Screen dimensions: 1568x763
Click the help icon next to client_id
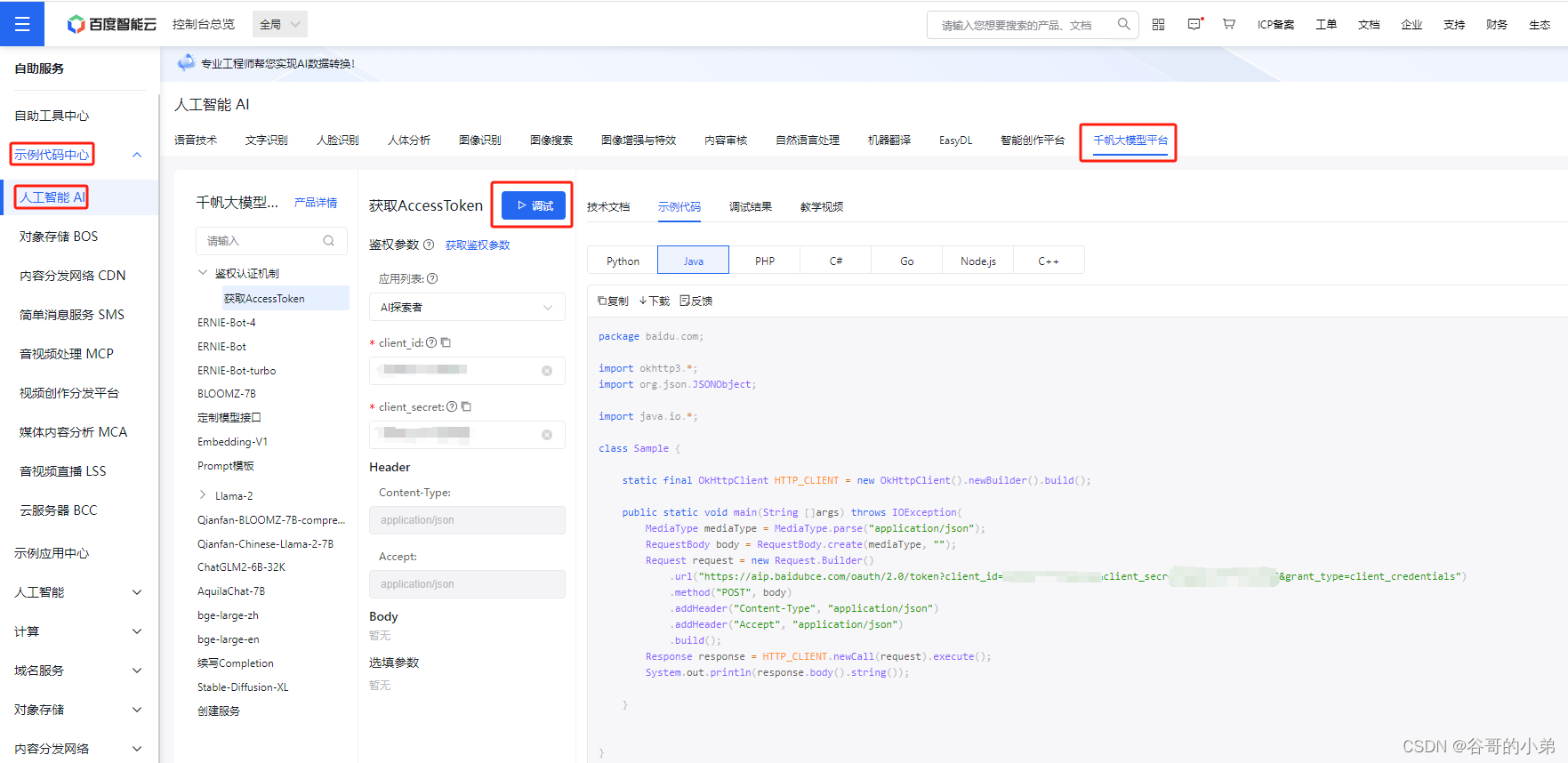pos(431,342)
